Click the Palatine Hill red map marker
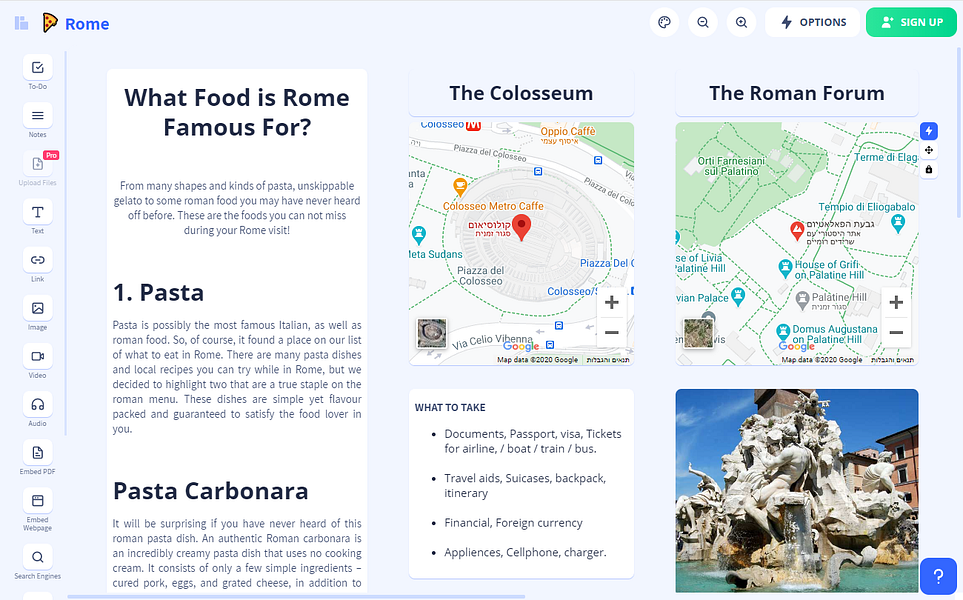Viewport: 963px width, 600px height. point(797,231)
